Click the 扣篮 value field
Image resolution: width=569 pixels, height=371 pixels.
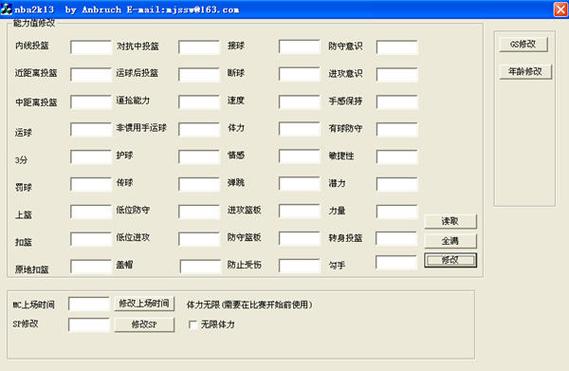91,239
